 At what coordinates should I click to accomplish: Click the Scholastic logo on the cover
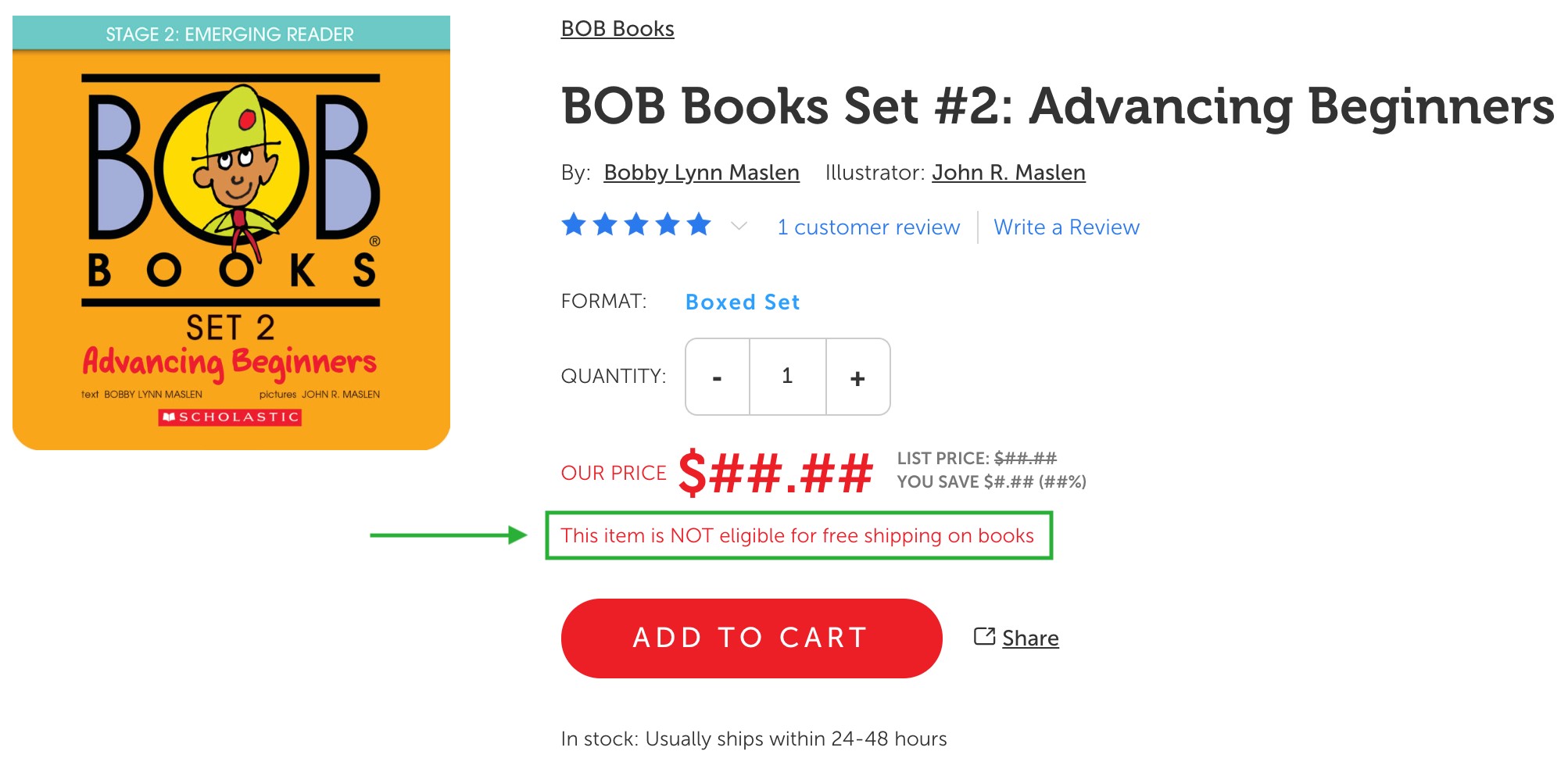click(230, 417)
